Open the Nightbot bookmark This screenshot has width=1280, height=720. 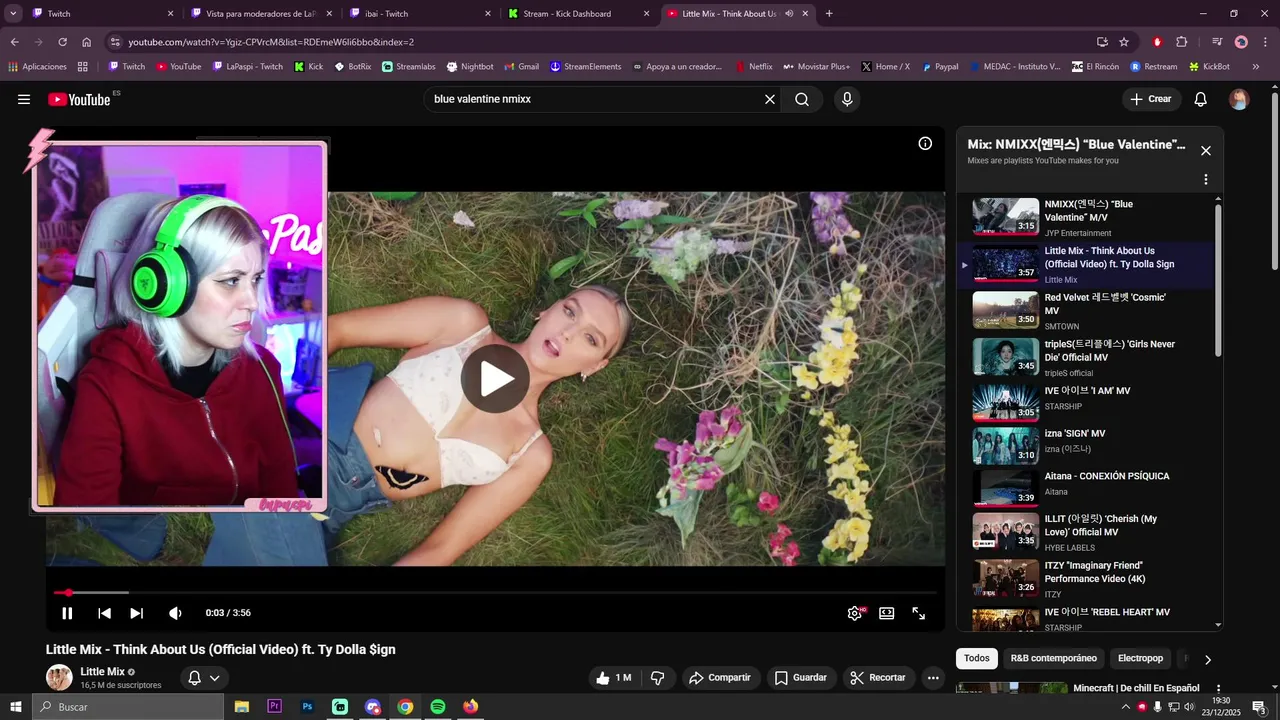[470, 67]
